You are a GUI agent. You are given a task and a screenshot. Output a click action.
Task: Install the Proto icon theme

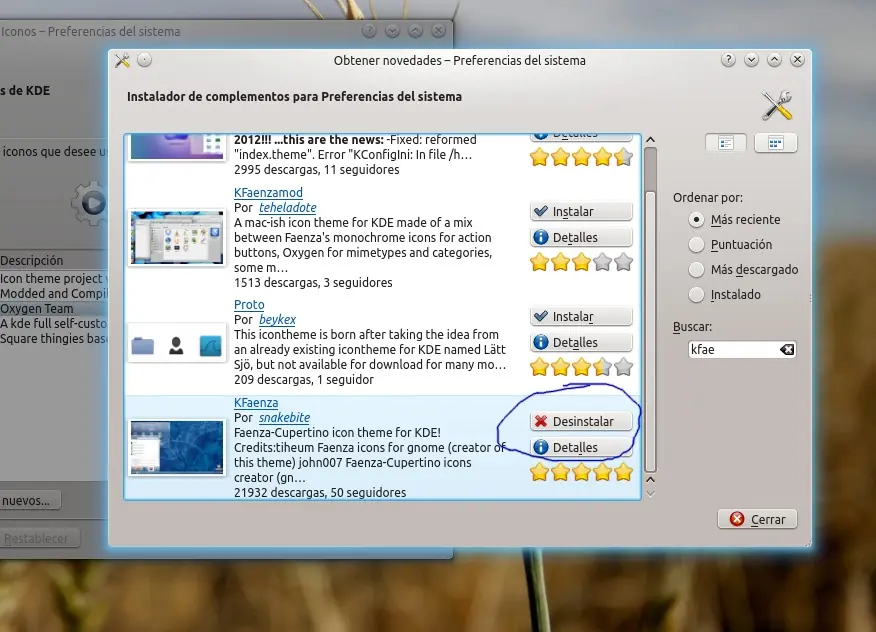click(x=581, y=316)
